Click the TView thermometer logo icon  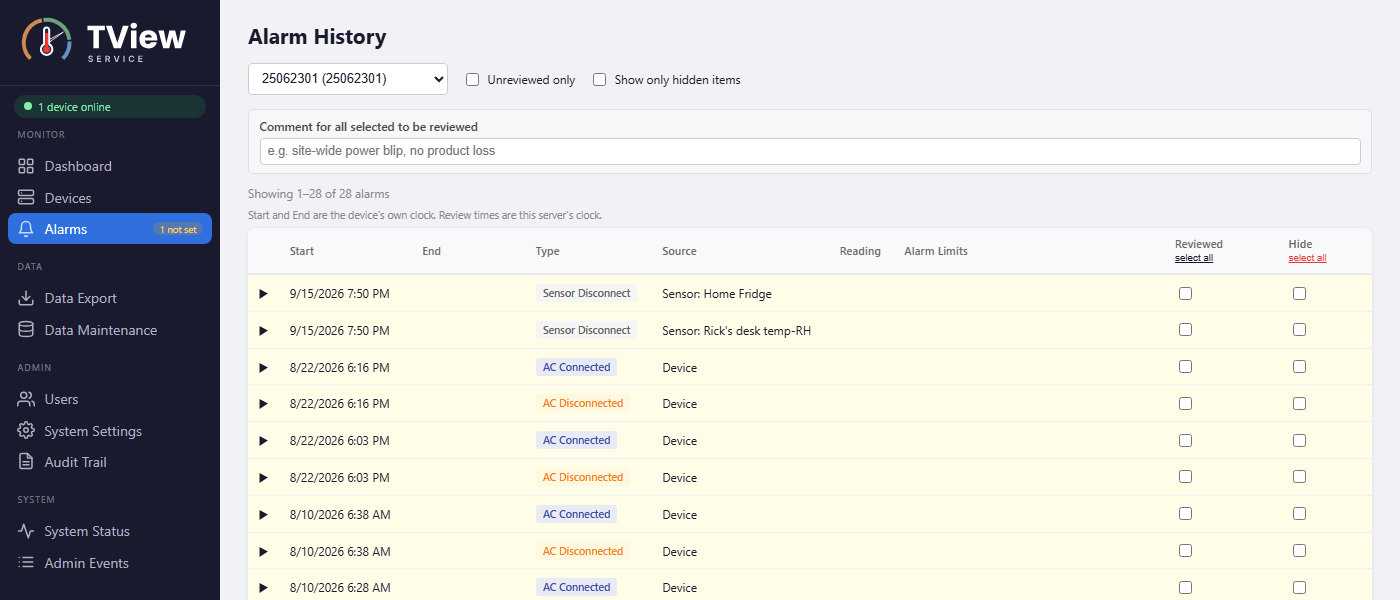click(x=47, y=41)
